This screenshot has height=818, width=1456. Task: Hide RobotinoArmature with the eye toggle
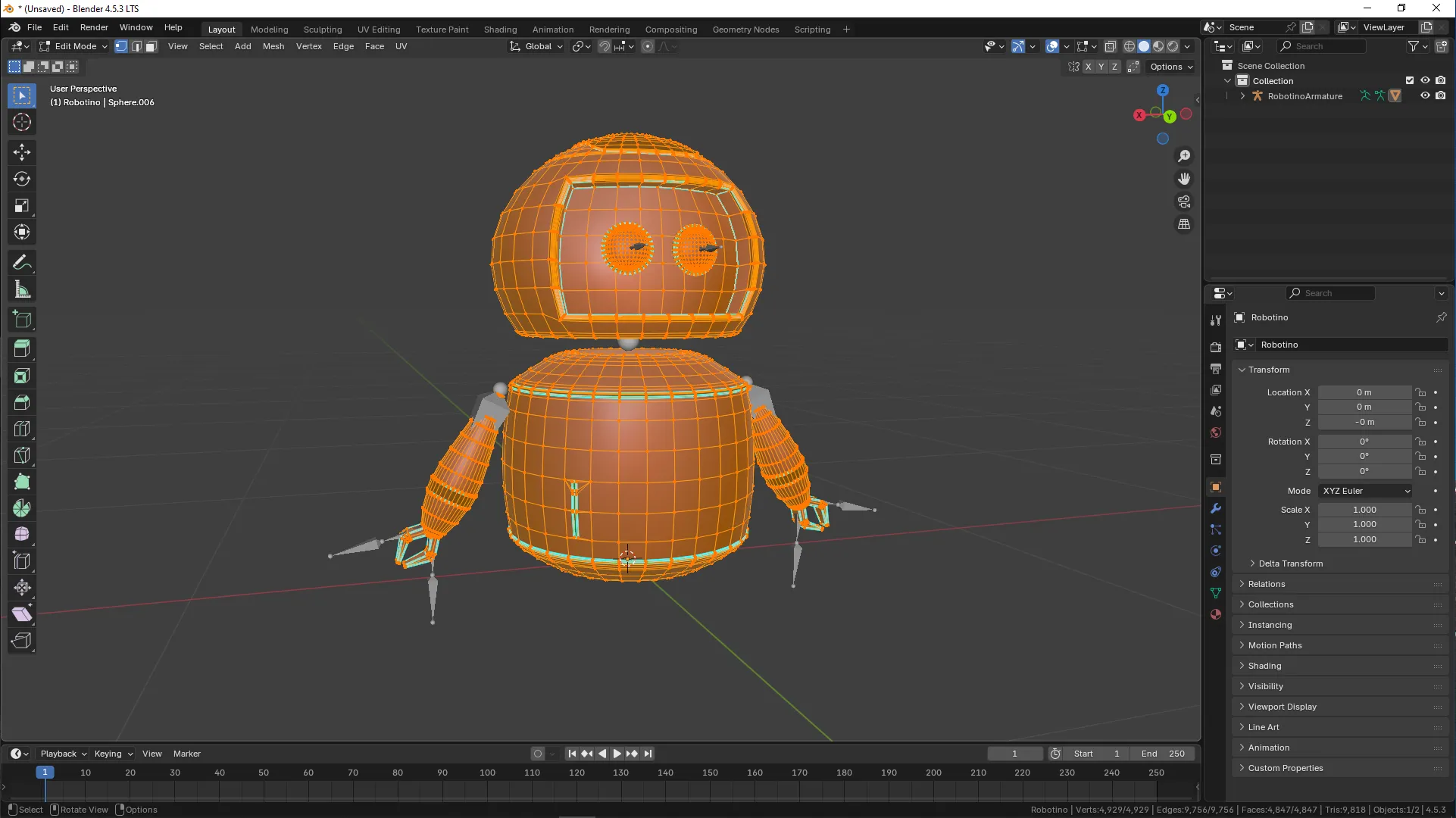(x=1426, y=95)
